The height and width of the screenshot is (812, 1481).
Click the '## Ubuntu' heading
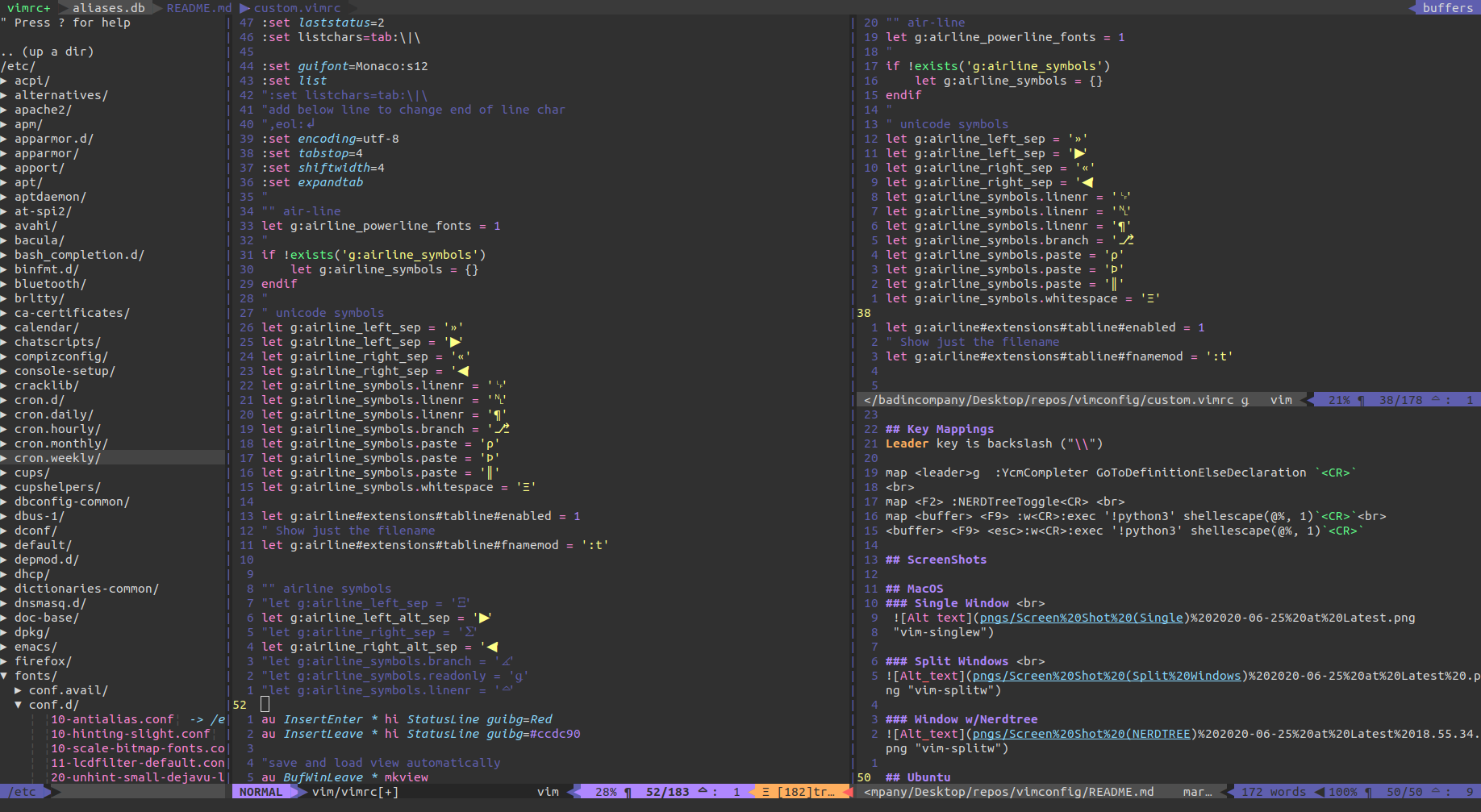pos(918,777)
